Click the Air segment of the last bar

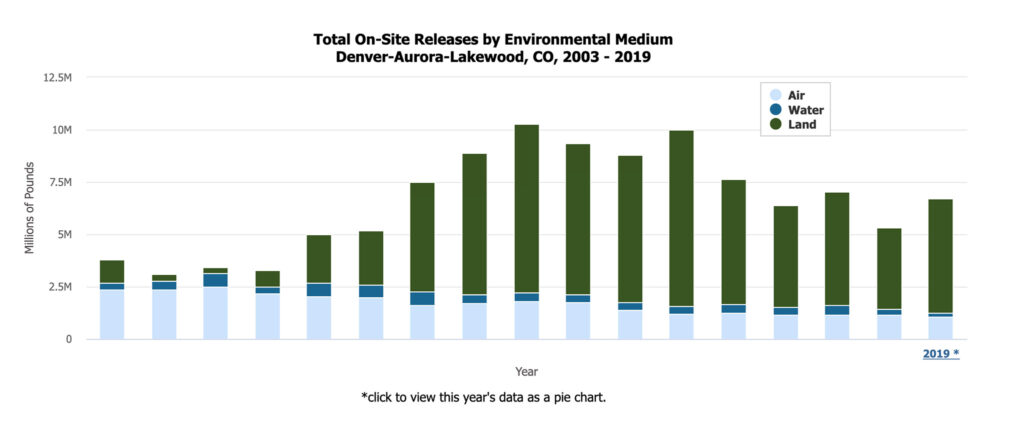click(x=940, y=328)
